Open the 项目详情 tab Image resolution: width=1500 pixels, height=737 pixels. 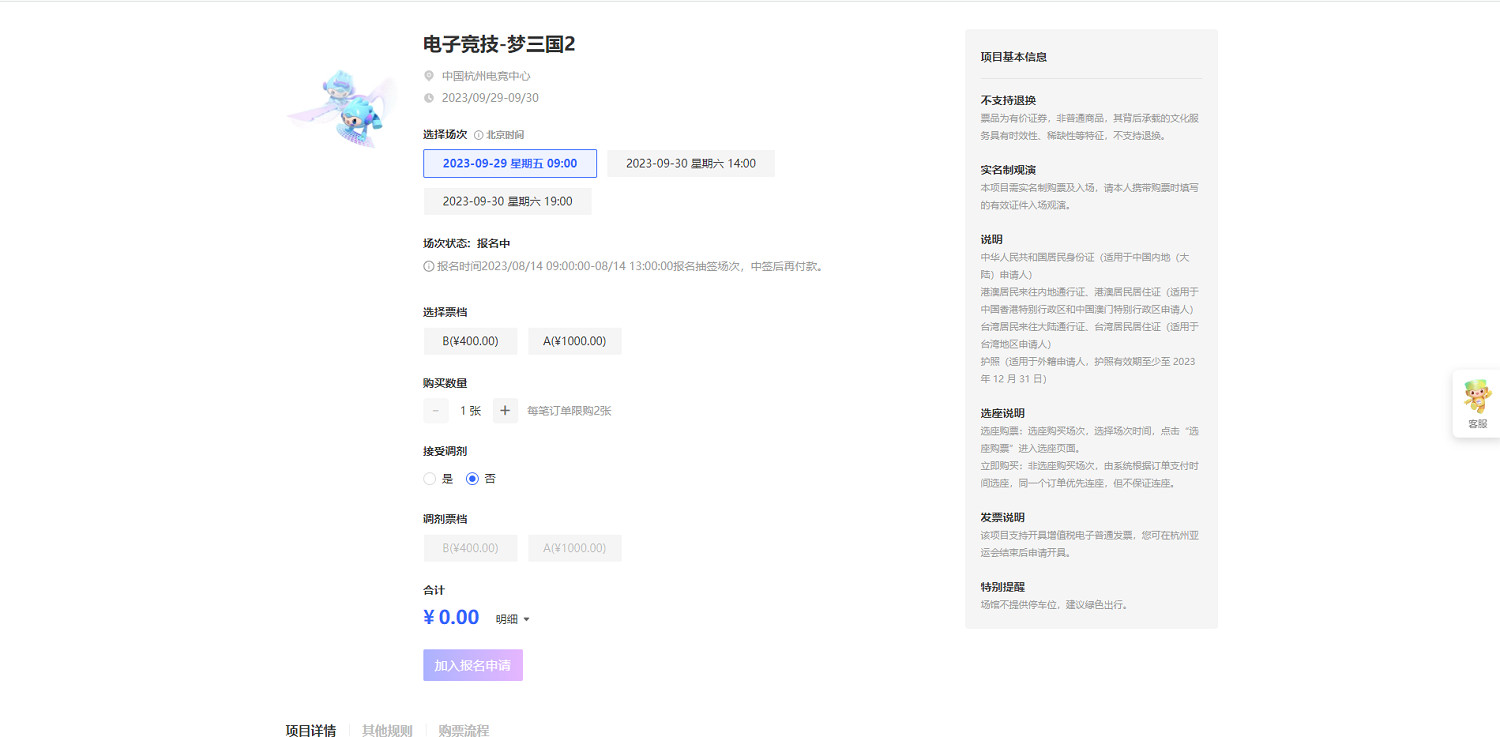tap(310, 730)
